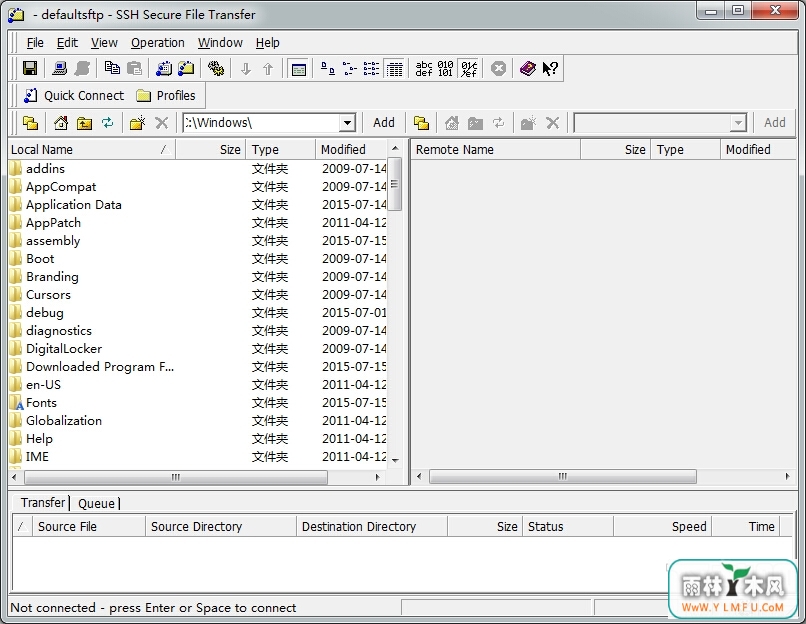Switch to the Transfer tab

43,503
